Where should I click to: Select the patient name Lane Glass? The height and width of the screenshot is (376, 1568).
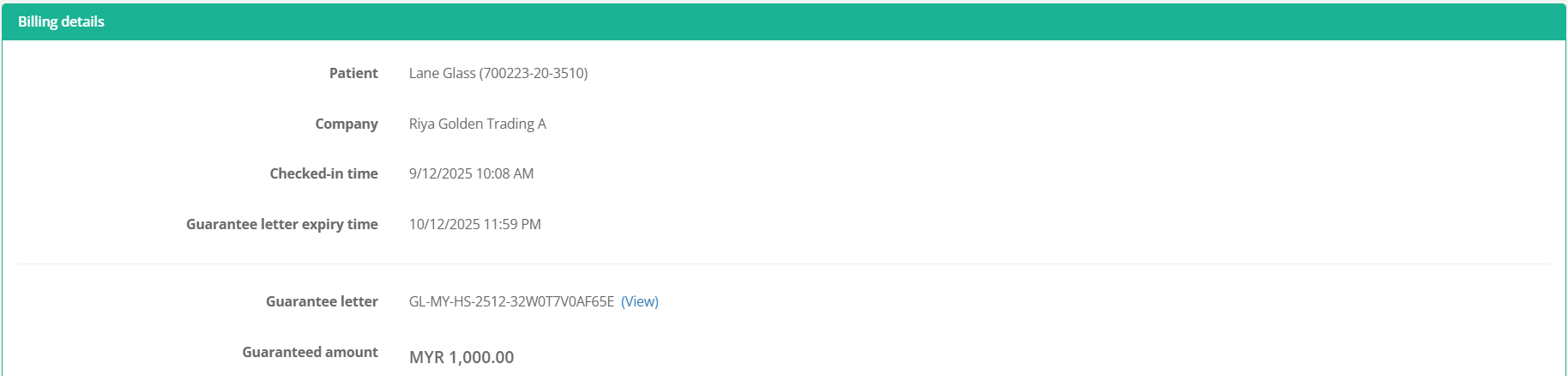coord(442,73)
